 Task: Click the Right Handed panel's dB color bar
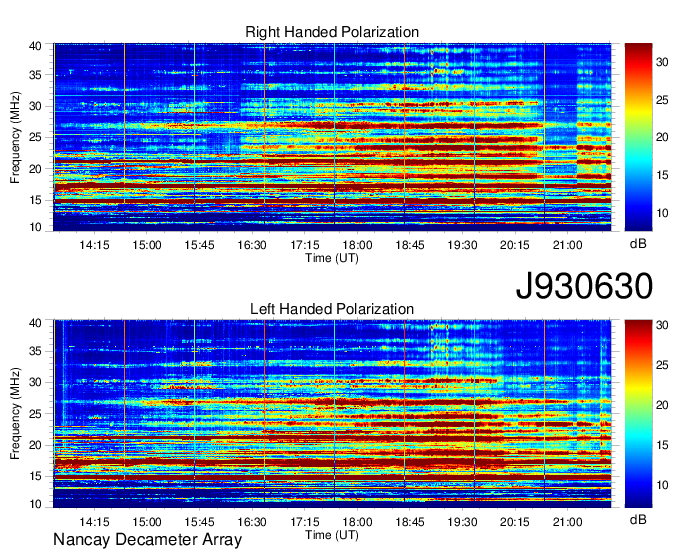[x=638, y=137]
